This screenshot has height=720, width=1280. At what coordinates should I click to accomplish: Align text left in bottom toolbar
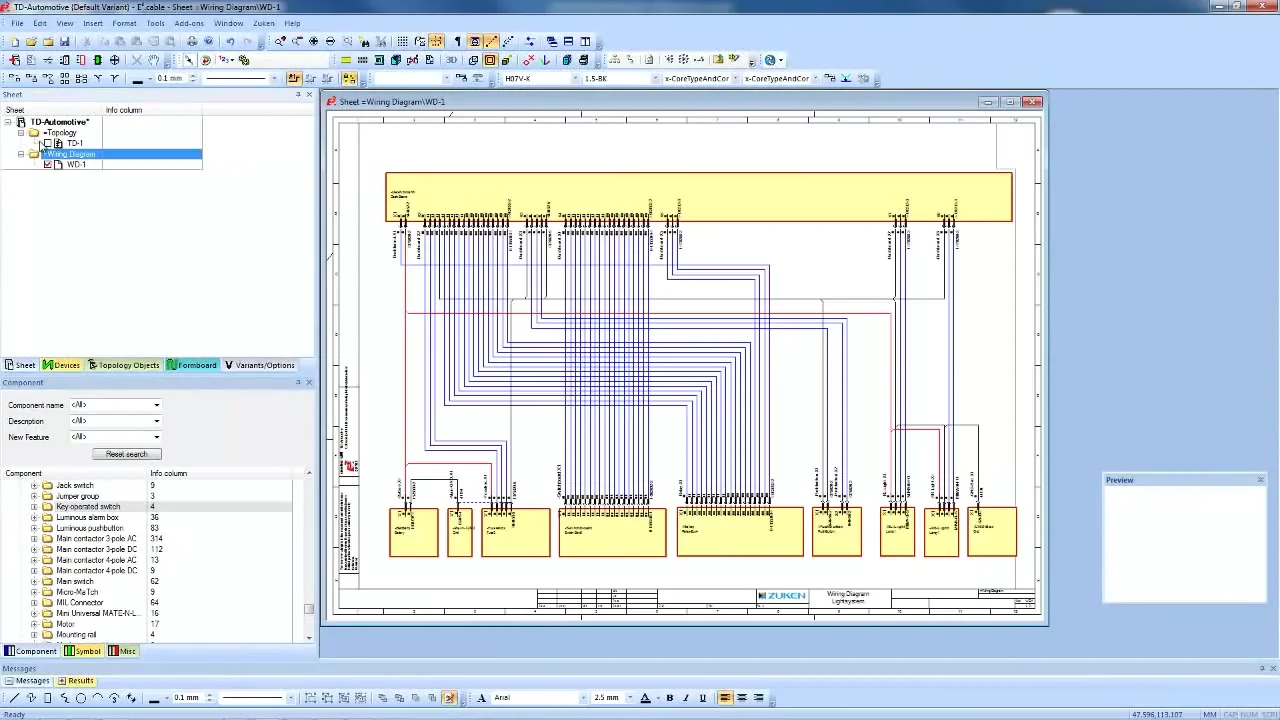coord(725,698)
